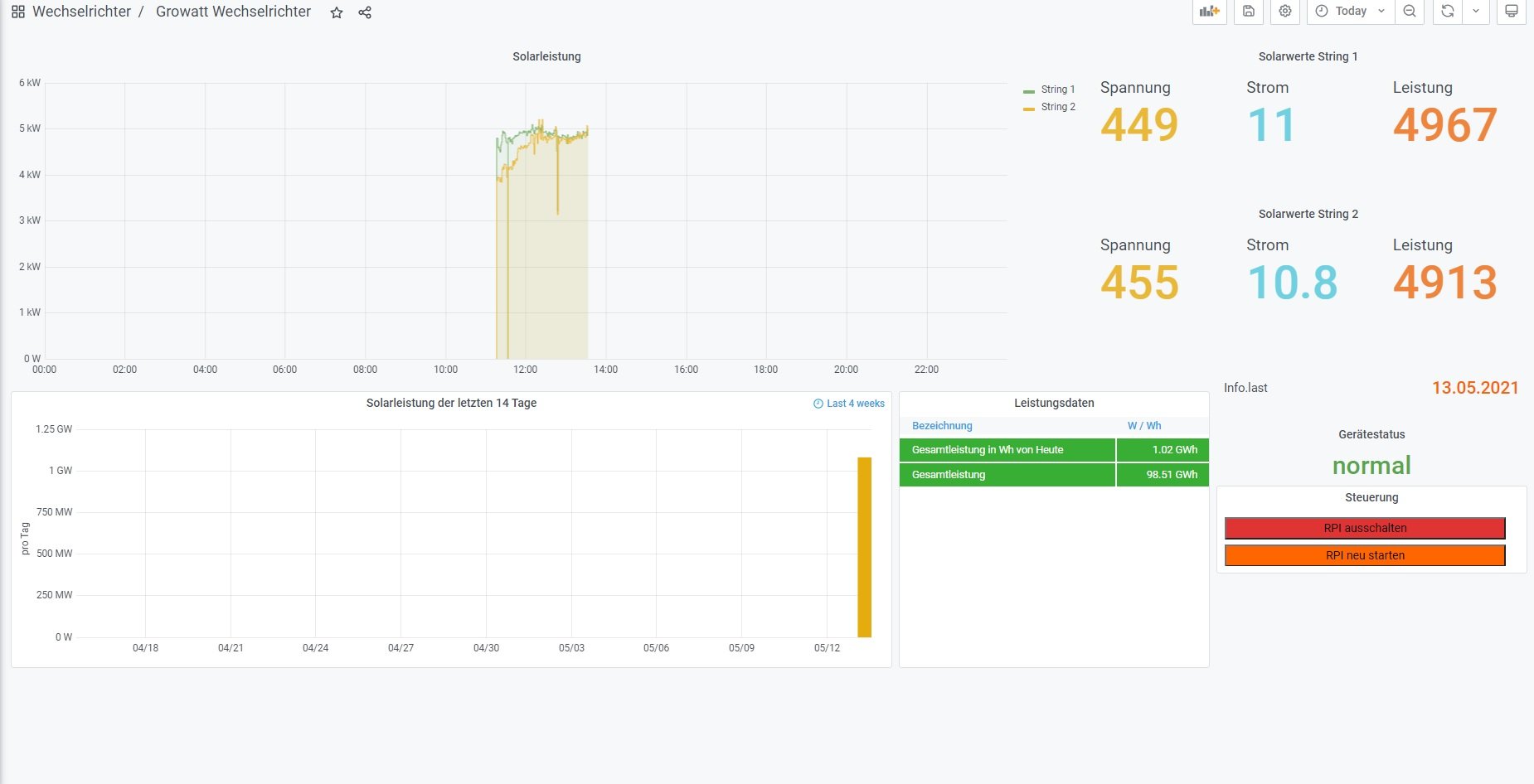Save the dashboard with the disk icon

tap(1249, 12)
